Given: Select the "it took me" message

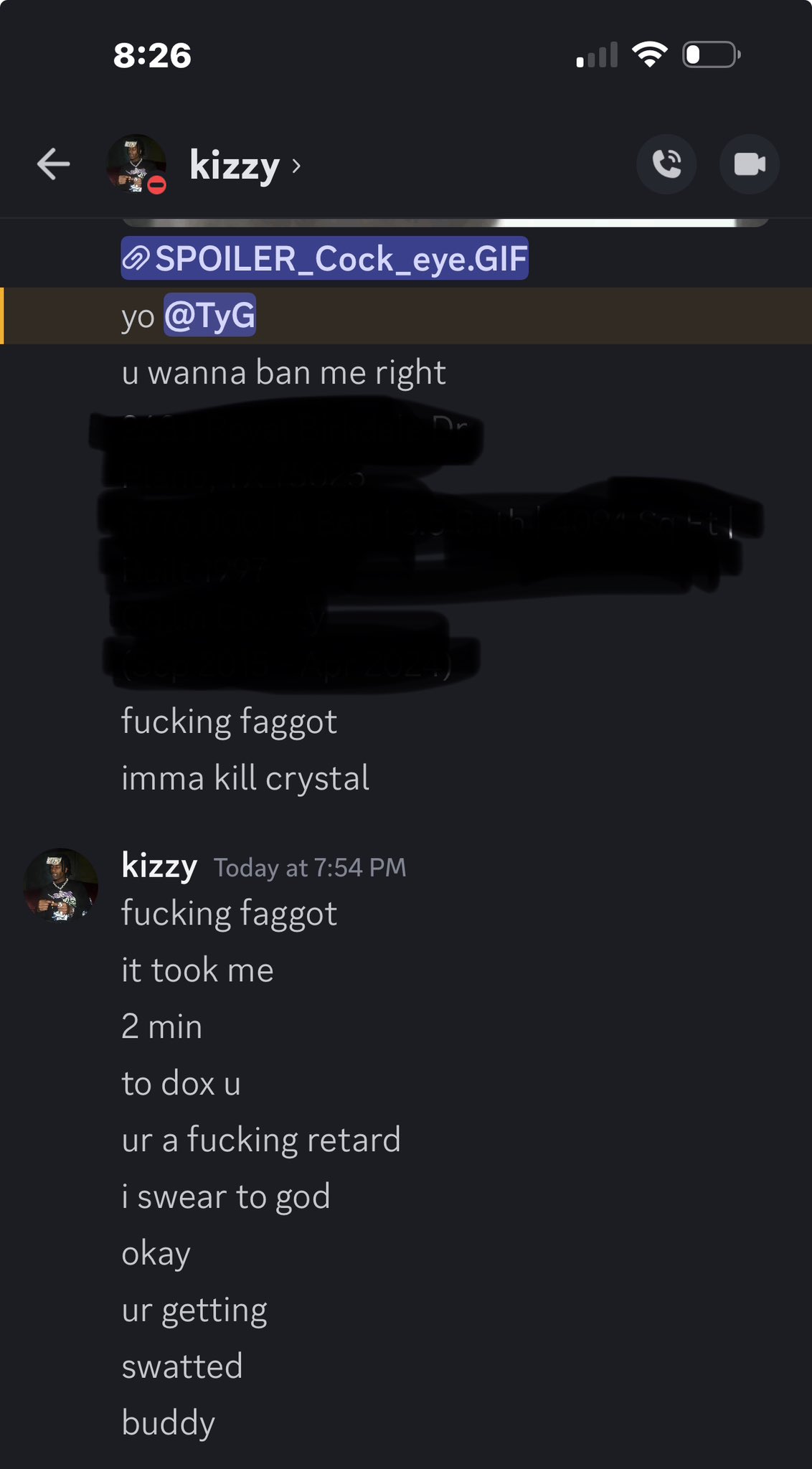Looking at the screenshot, I should click(198, 970).
